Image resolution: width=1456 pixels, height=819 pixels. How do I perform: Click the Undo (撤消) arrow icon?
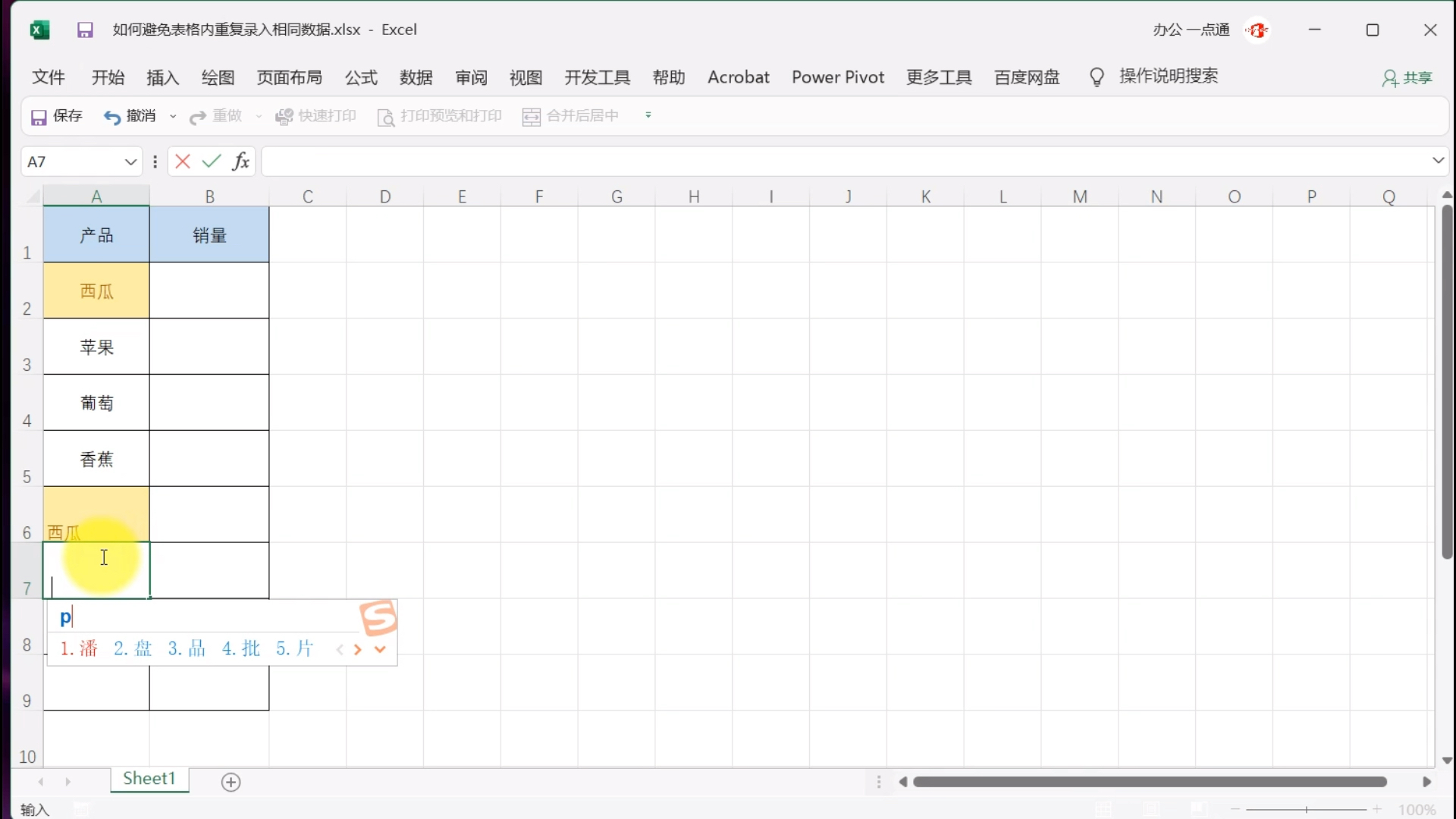(x=112, y=117)
